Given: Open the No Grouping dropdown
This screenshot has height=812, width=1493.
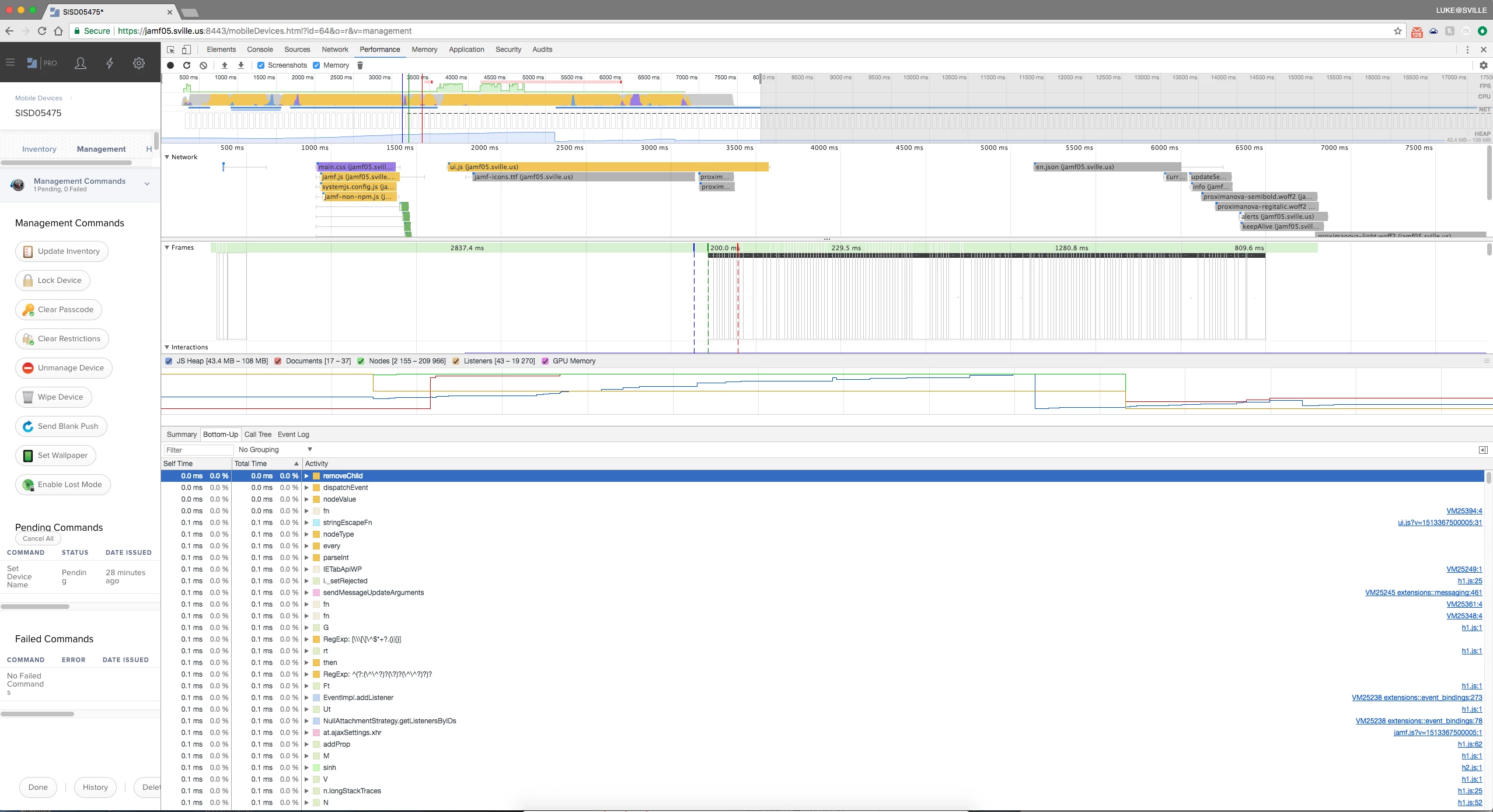Looking at the screenshot, I should click(275, 450).
